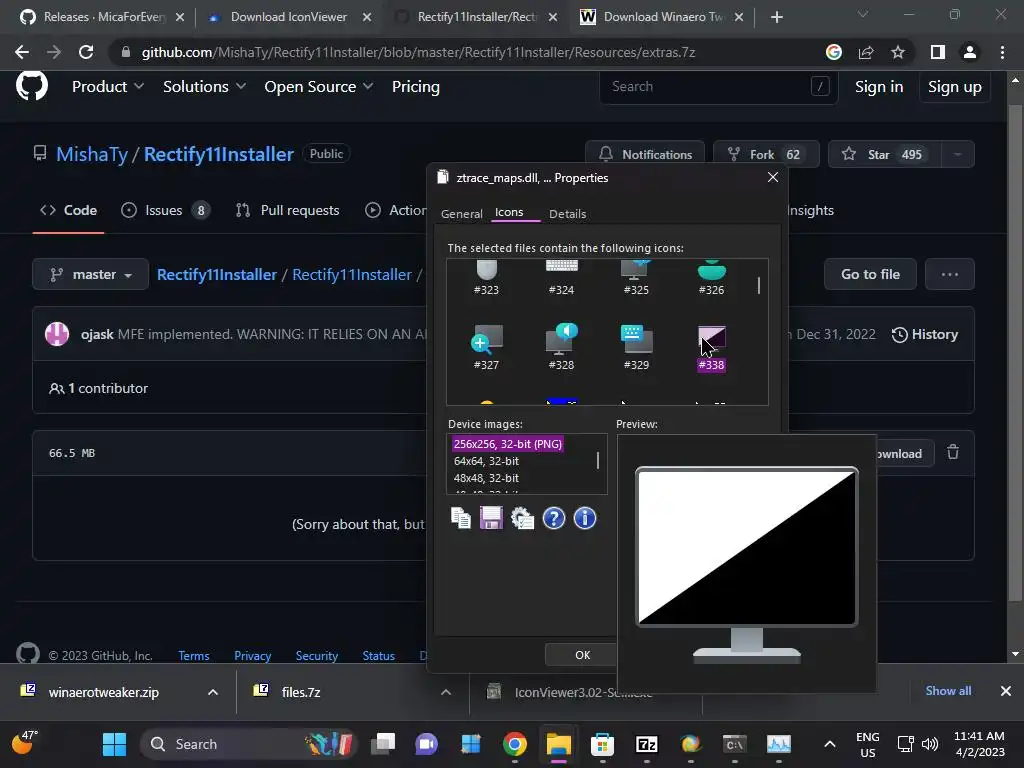Image resolution: width=1024 pixels, height=768 pixels.
Task: Expand the Open Source menu
Action: click(319, 87)
